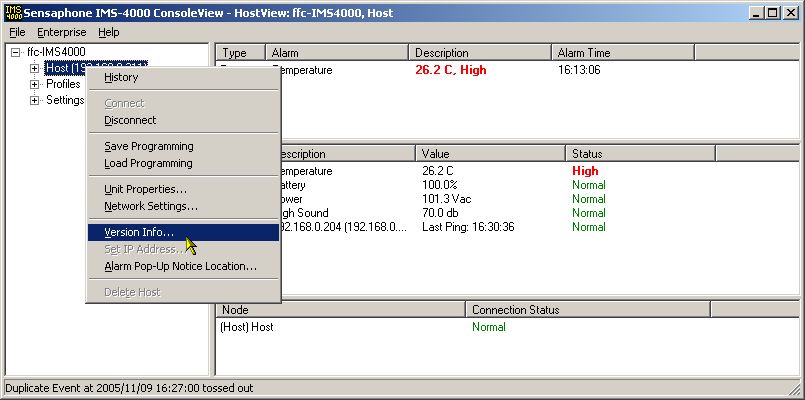Screen dimensions: 805x400
Task: Sort by the Alarm column header
Action: click(x=337, y=53)
